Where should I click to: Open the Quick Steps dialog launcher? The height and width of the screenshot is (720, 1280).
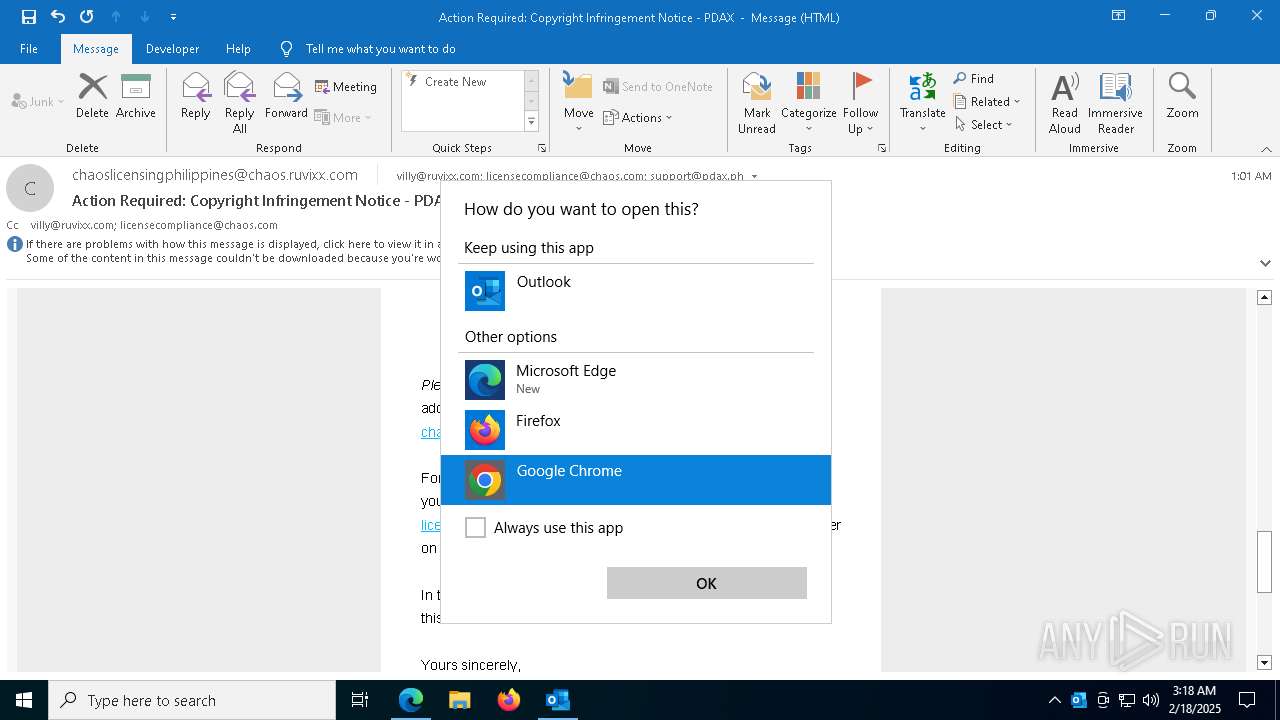click(542, 148)
